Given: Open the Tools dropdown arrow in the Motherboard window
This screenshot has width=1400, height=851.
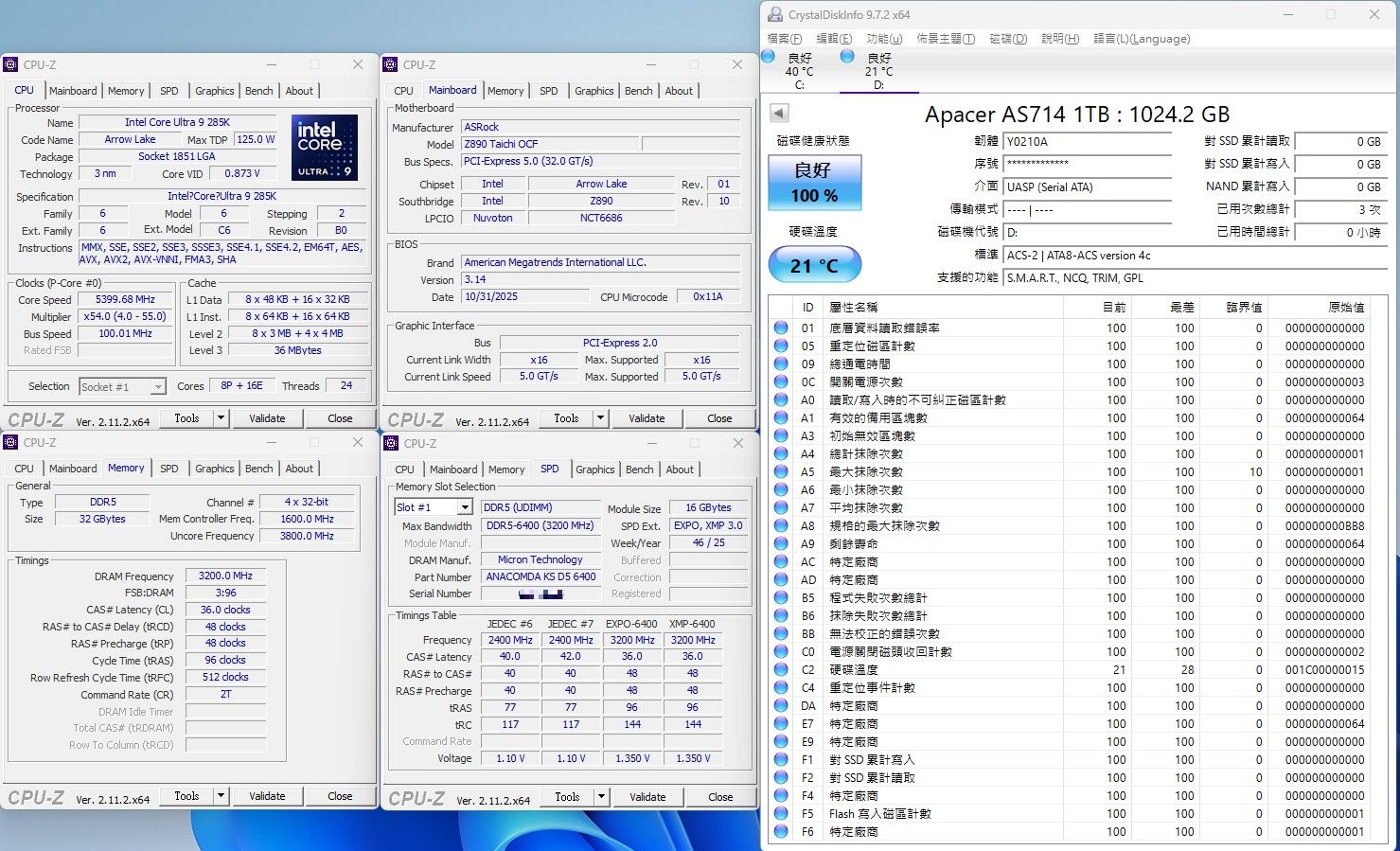Looking at the screenshot, I should tap(600, 417).
